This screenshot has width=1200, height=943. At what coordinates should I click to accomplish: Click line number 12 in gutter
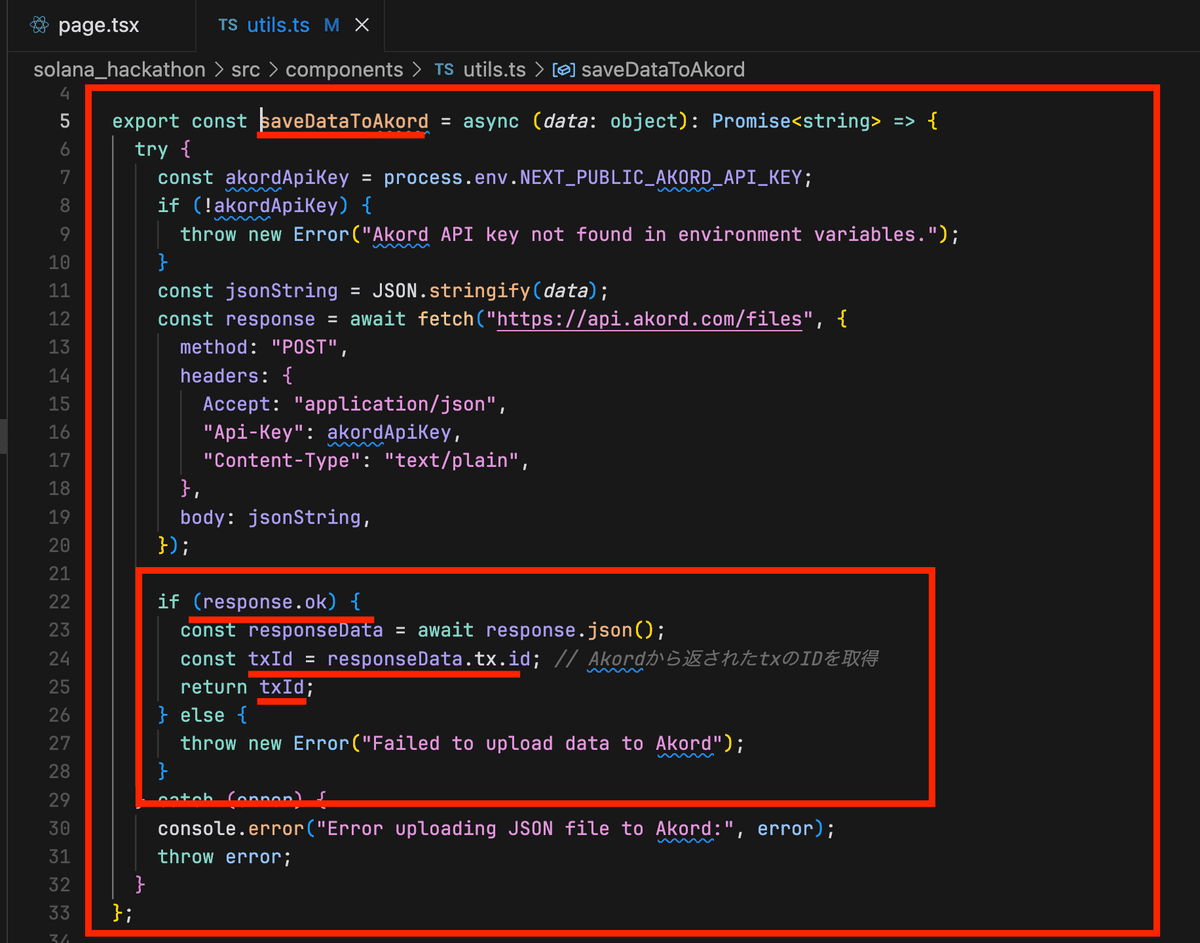[59, 319]
